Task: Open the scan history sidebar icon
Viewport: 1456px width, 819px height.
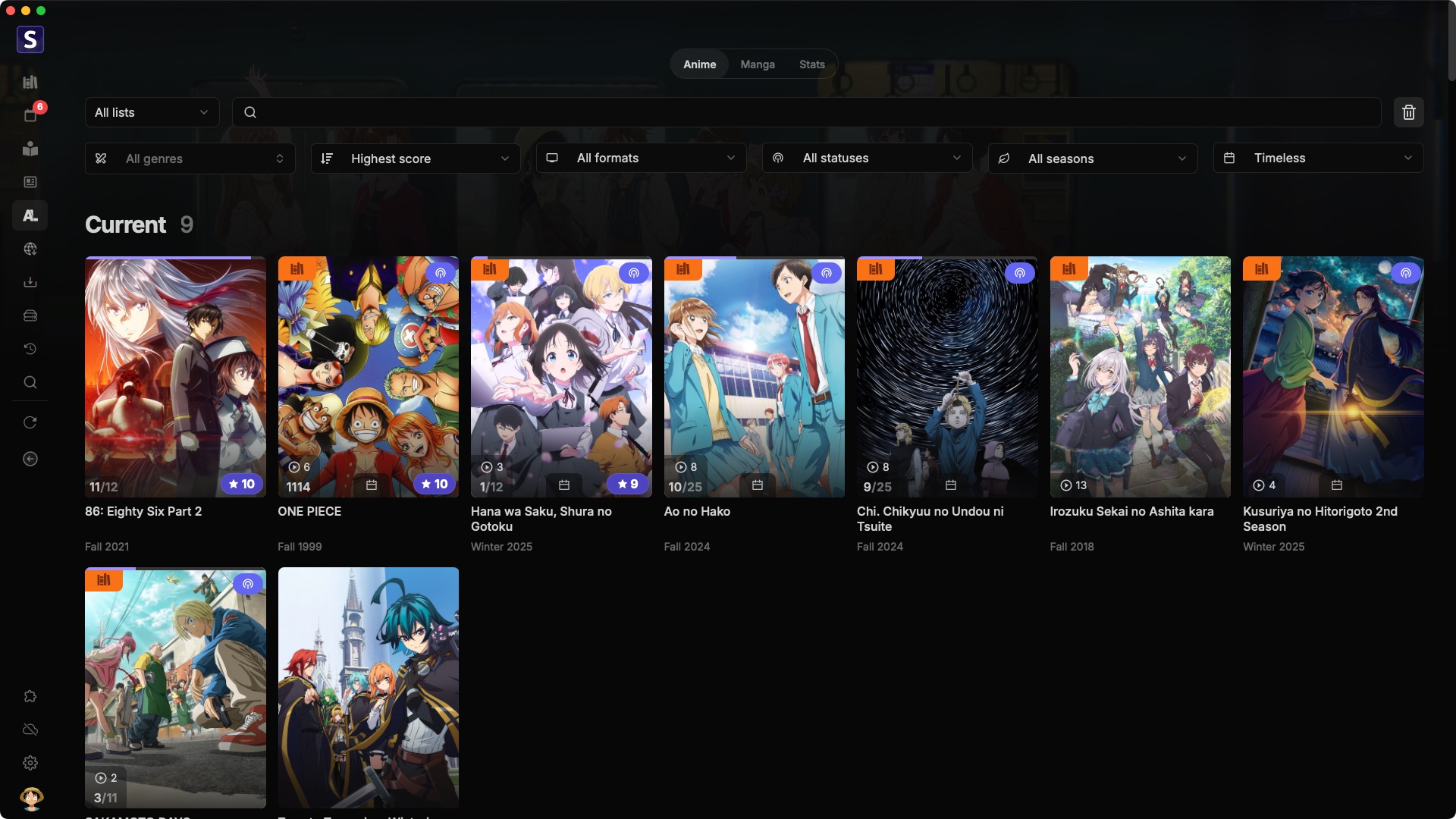Action: [30, 349]
